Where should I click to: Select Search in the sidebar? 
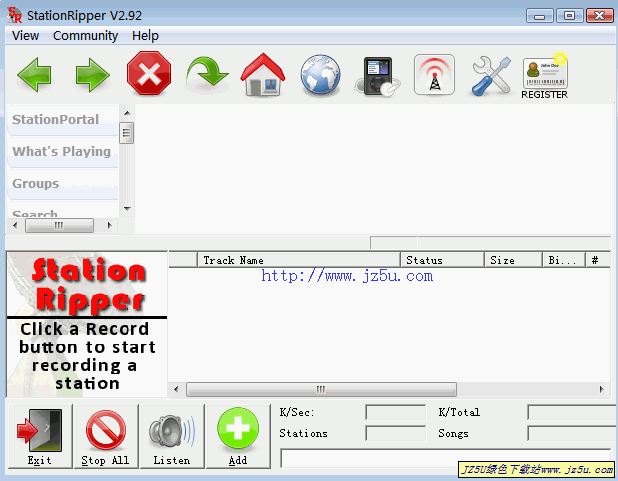click(x=63, y=211)
